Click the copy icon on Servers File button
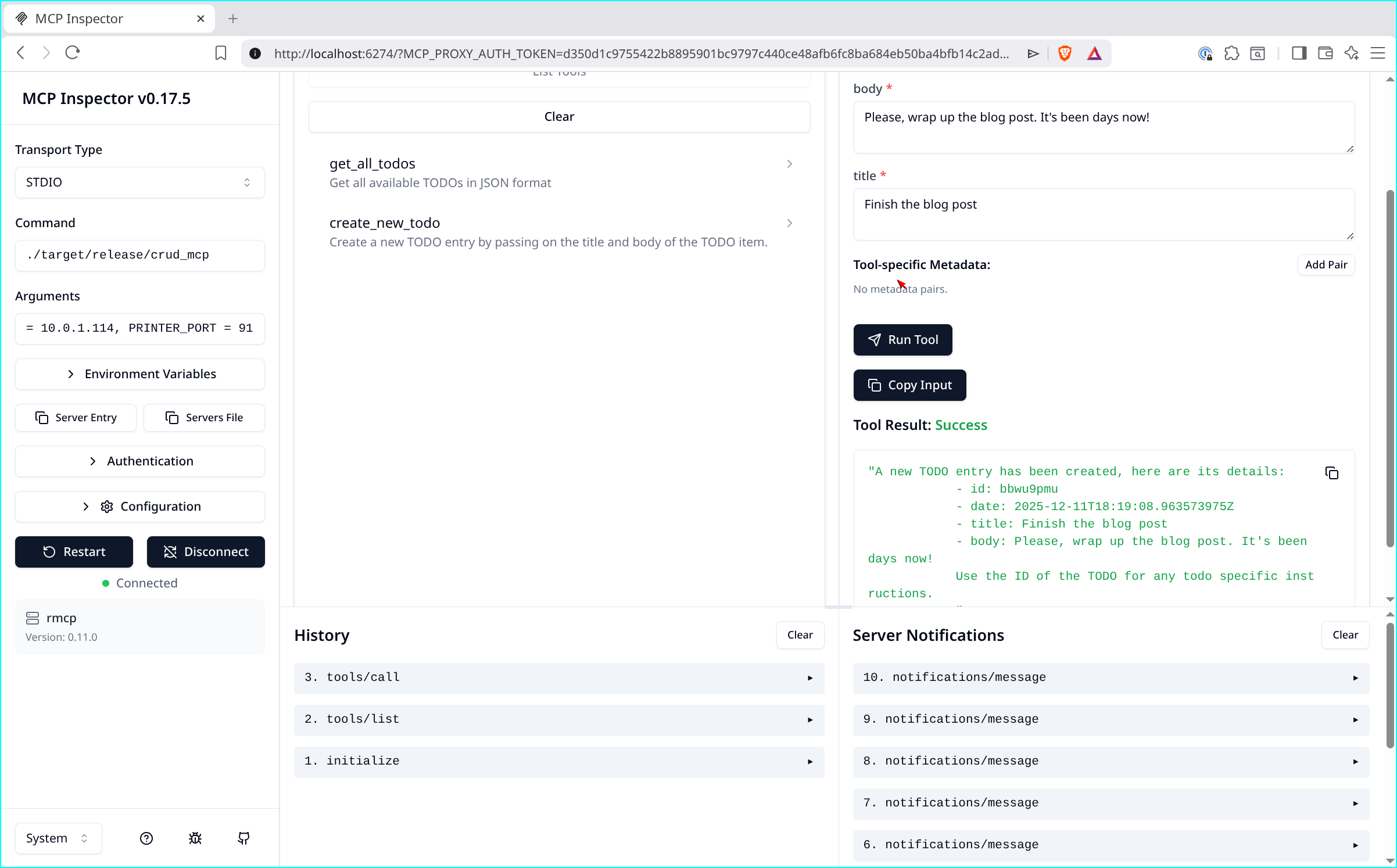Viewport: 1397px width, 868px height. tap(172, 417)
